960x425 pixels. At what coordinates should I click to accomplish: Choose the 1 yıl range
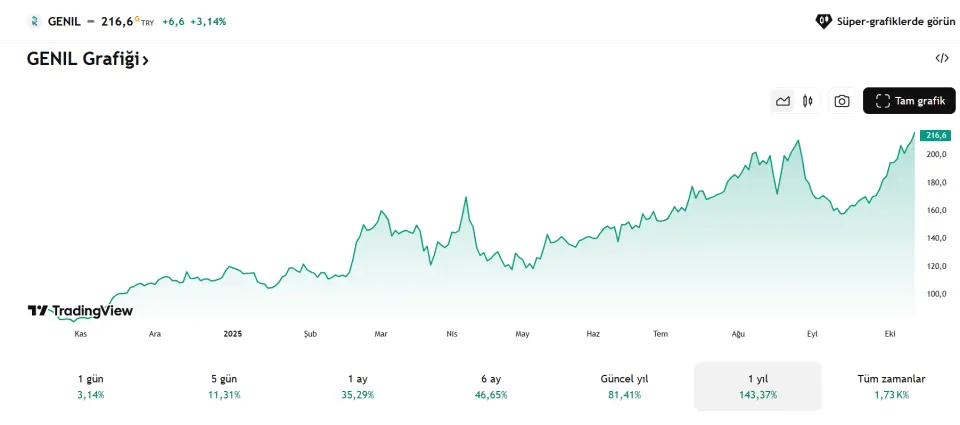pos(757,386)
